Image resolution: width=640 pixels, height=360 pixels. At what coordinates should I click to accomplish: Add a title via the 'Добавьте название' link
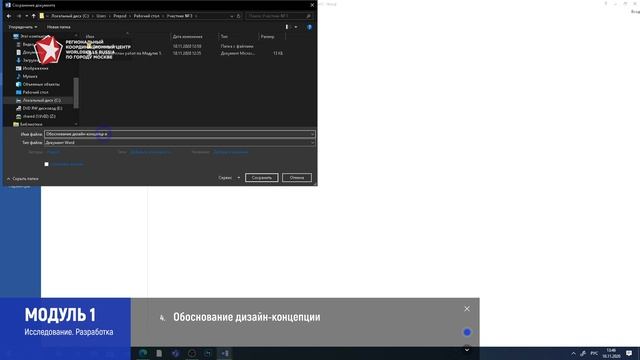(x=231, y=152)
